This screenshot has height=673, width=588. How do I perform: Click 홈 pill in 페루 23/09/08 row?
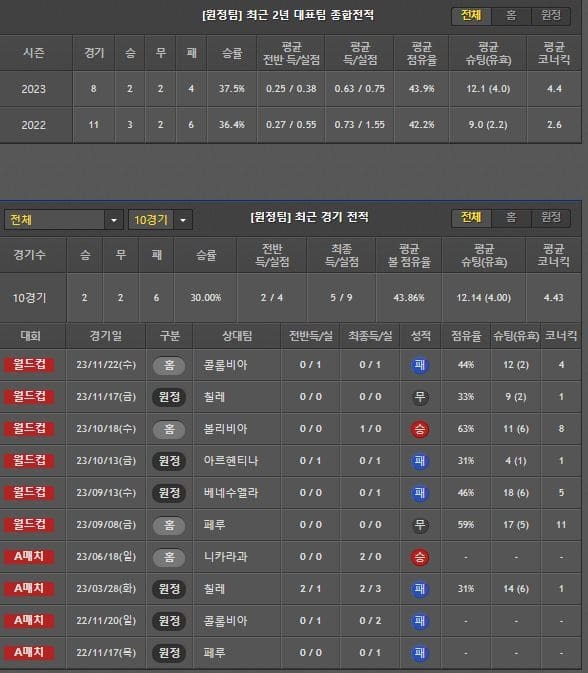[x=169, y=525]
